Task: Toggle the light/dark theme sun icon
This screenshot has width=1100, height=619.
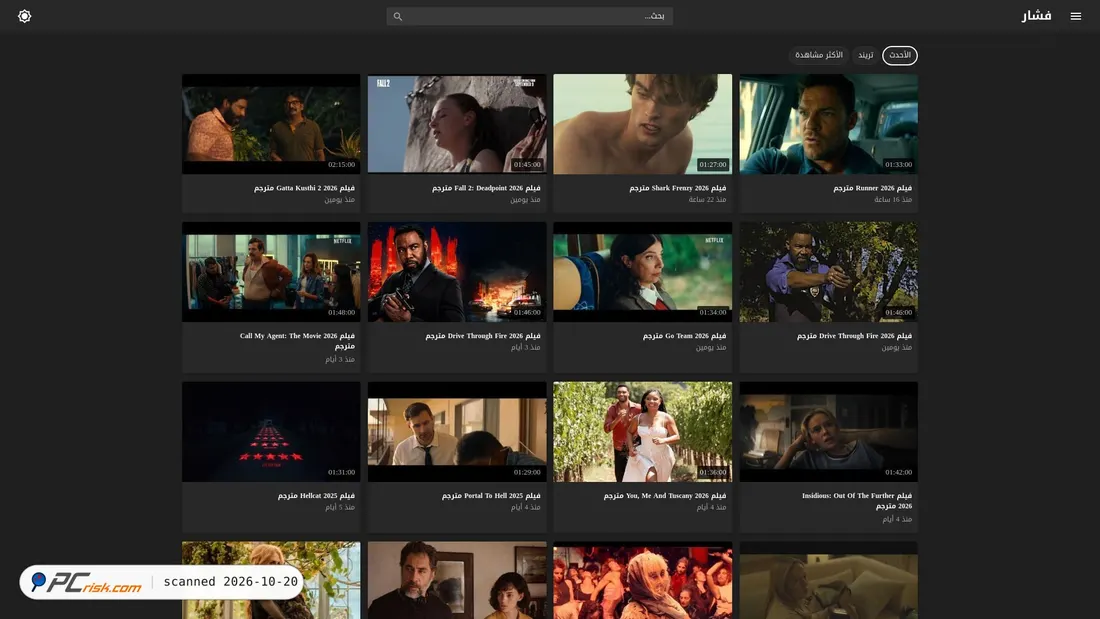Action: (25, 16)
